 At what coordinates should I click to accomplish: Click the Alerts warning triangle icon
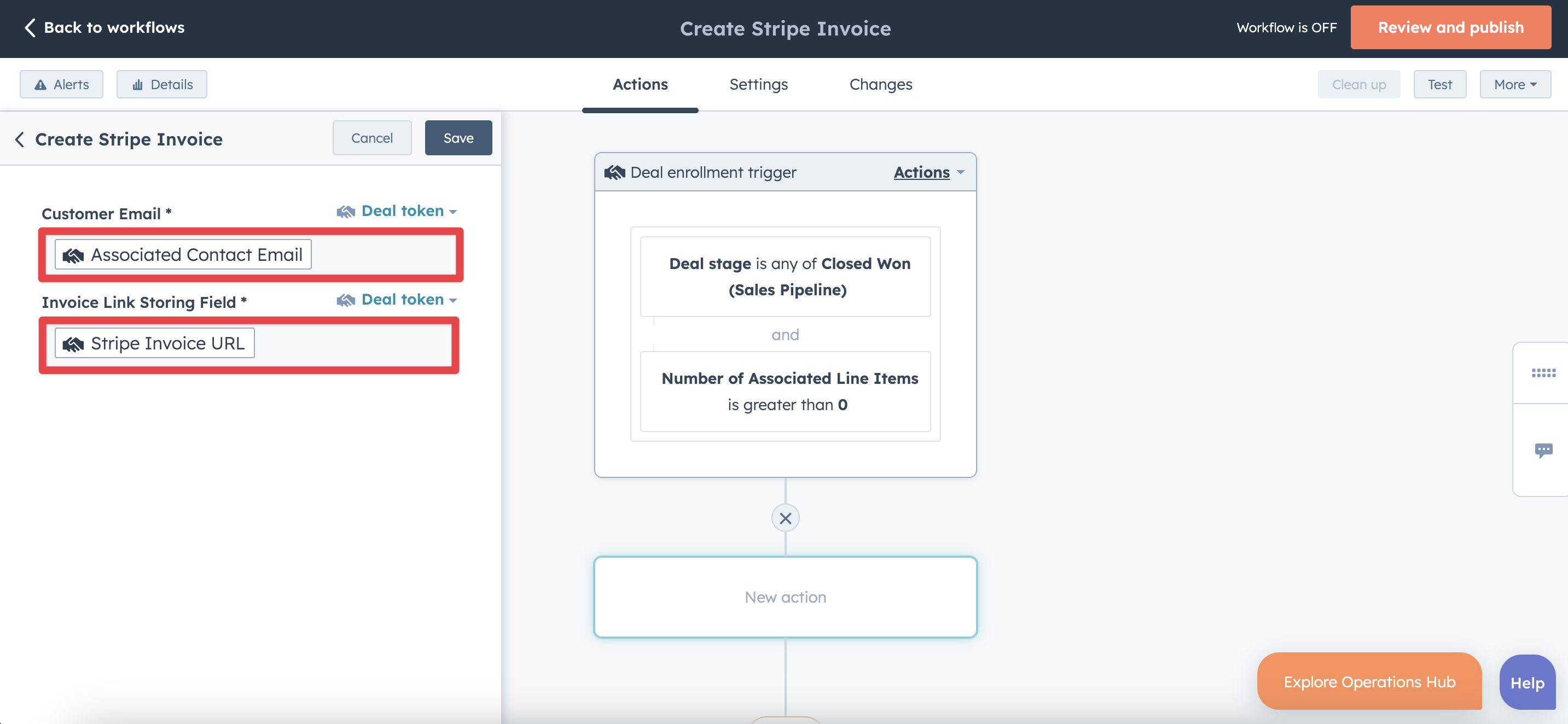coord(40,85)
